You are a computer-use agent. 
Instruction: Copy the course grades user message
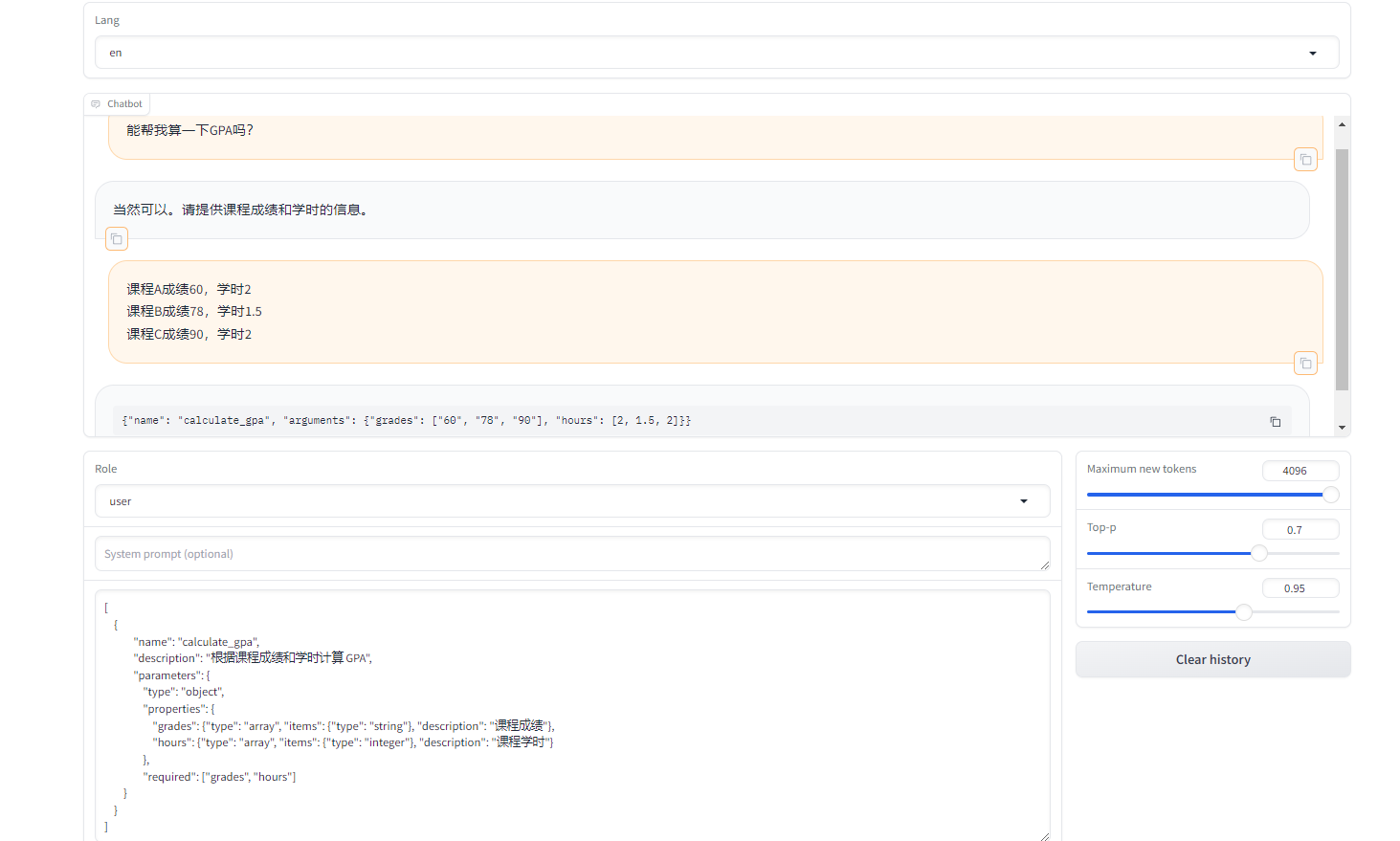click(1305, 364)
